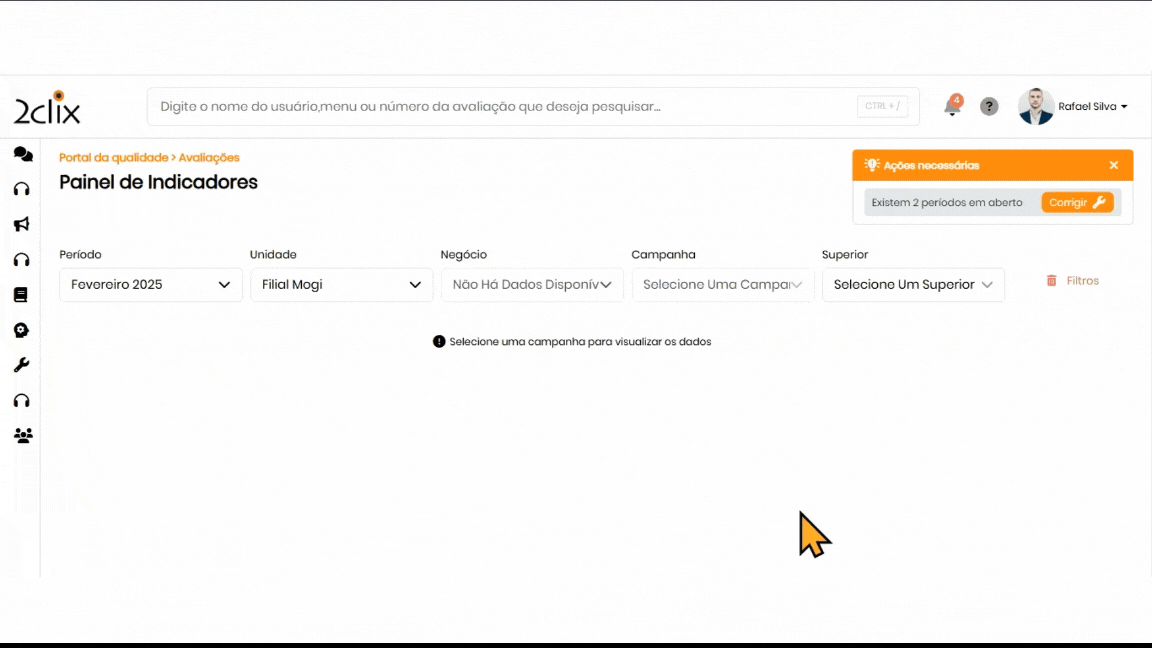1152x648 pixels.
Task: Open the book icon in sidebar
Action: click(21, 295)
